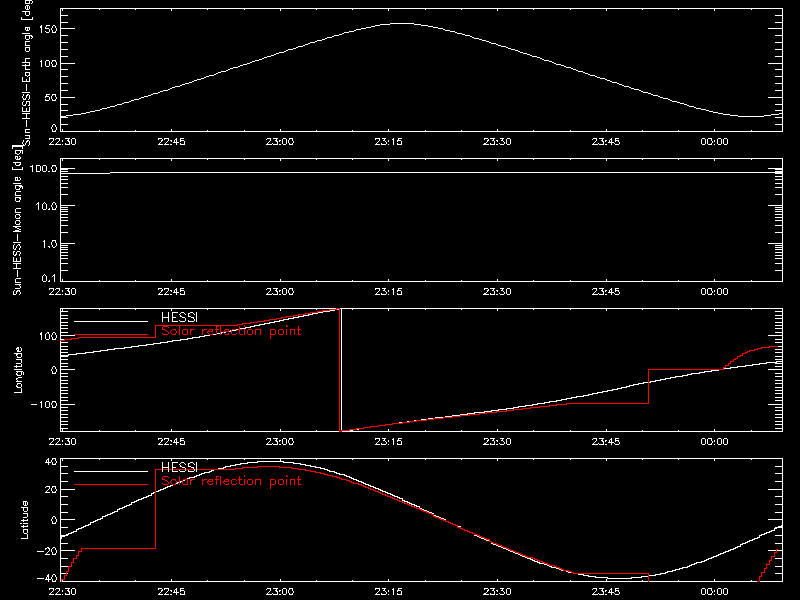
Task: Click the 0 tick on the Longitude axis
Action: point(54,370)
